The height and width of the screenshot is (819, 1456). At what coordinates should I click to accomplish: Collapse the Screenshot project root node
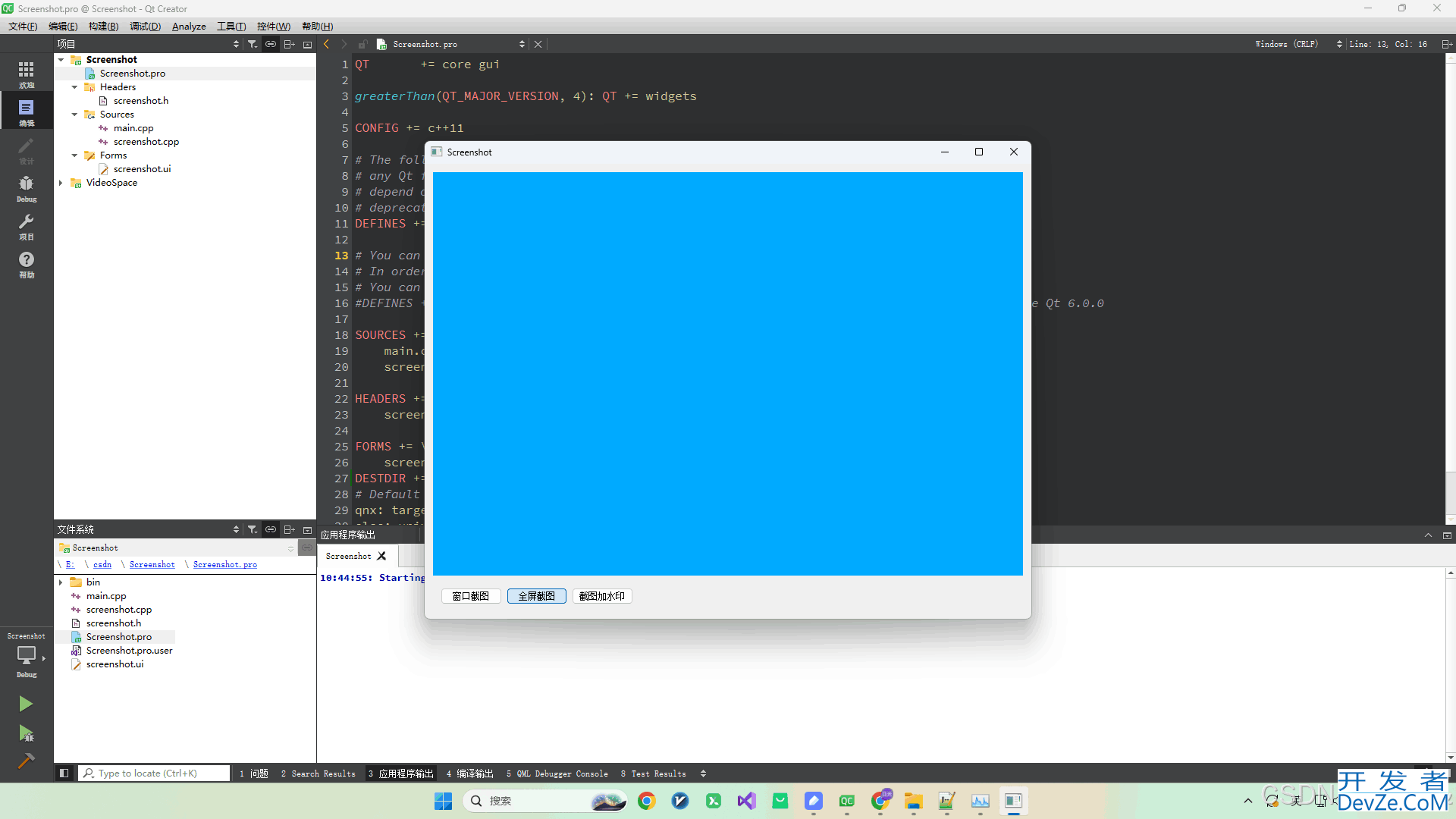coord(61,59)
